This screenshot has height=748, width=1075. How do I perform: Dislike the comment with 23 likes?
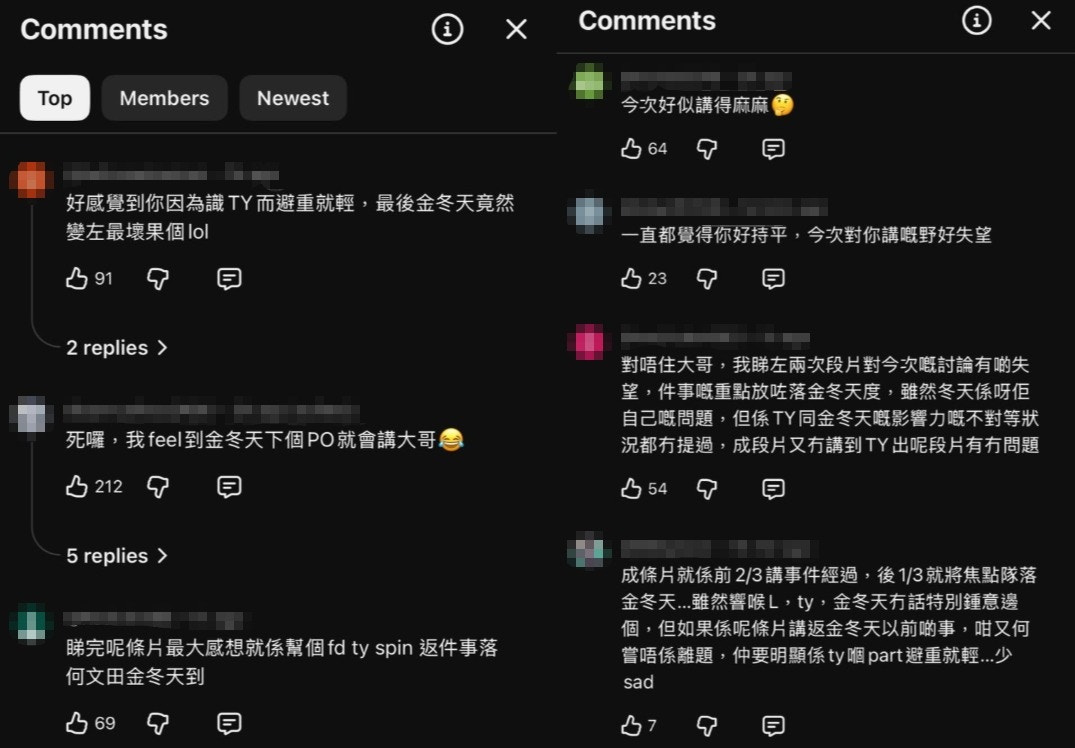pyautogui.click(x=707, y=278)
